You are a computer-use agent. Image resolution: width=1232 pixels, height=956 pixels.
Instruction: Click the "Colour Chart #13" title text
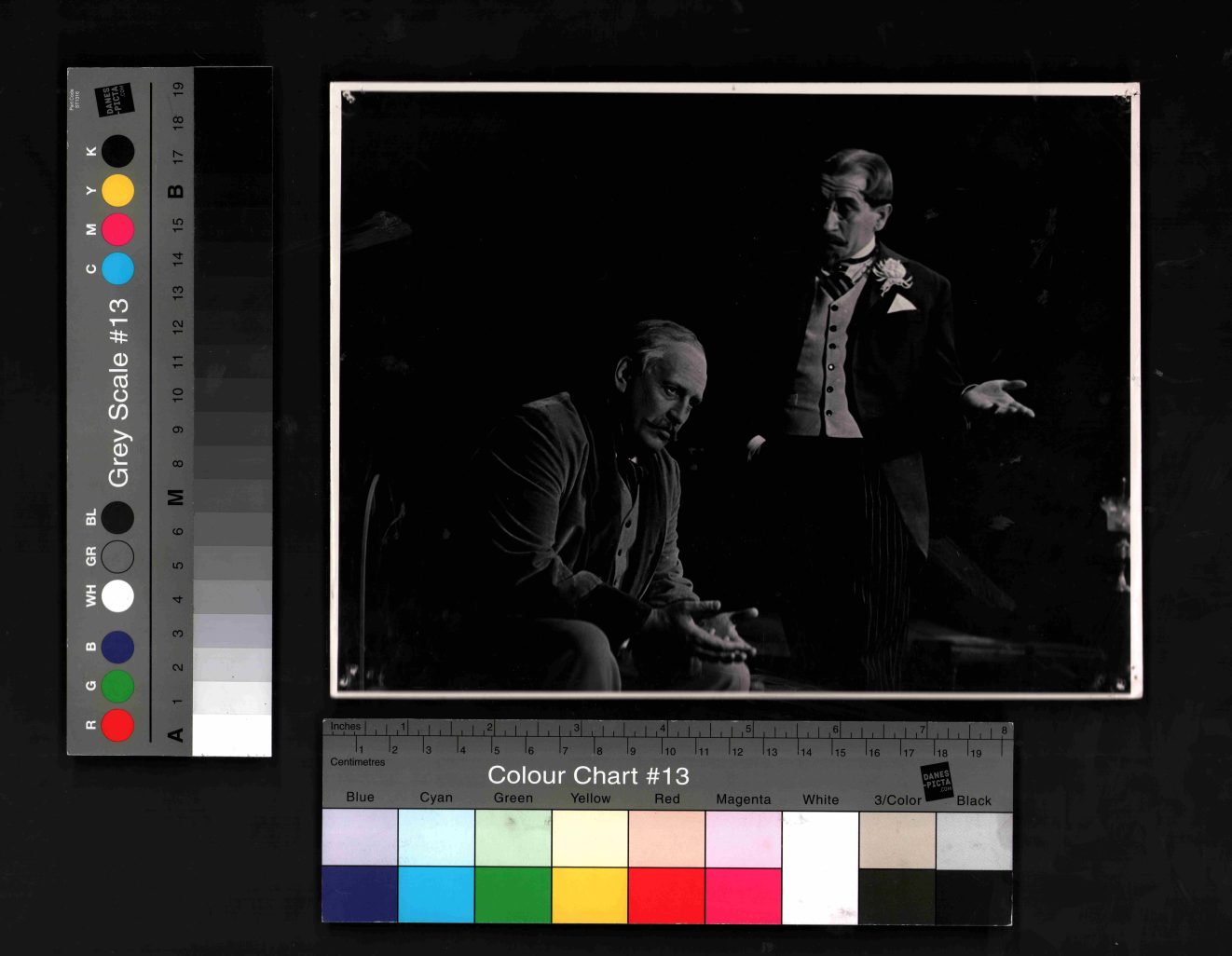pos(588,775)
